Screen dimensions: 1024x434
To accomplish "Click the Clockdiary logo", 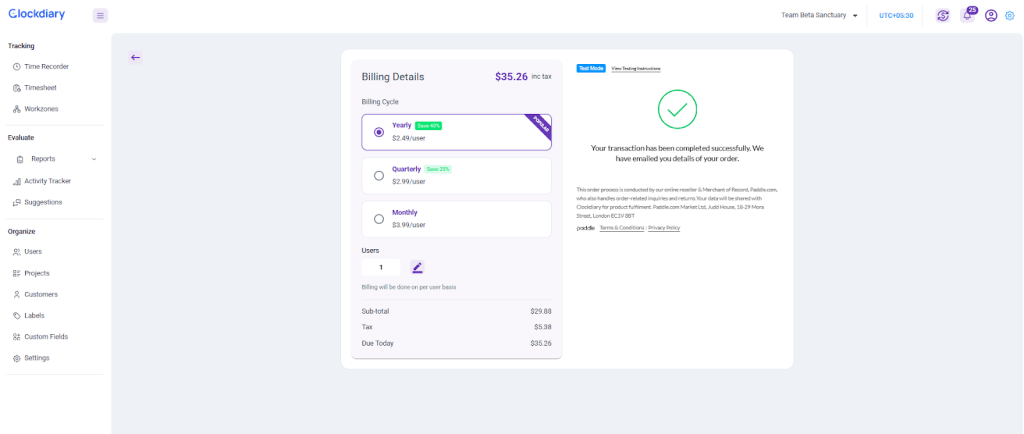I will tap(37, 14).
